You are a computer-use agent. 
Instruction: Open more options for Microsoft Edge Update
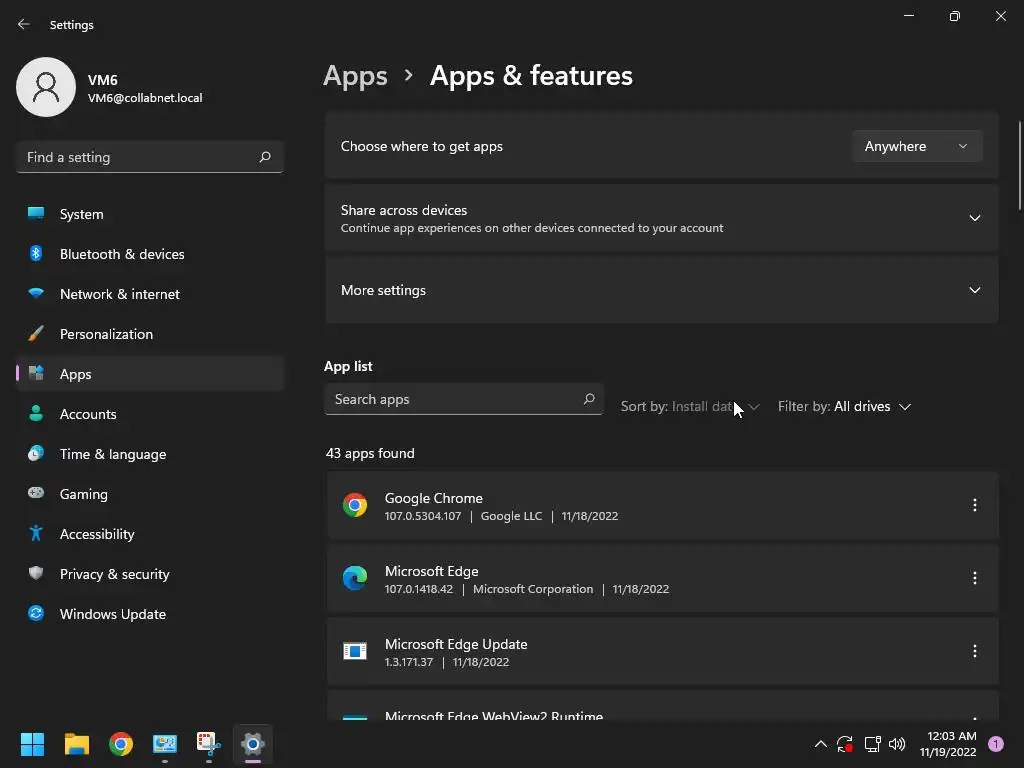click(x=974, y=651)
